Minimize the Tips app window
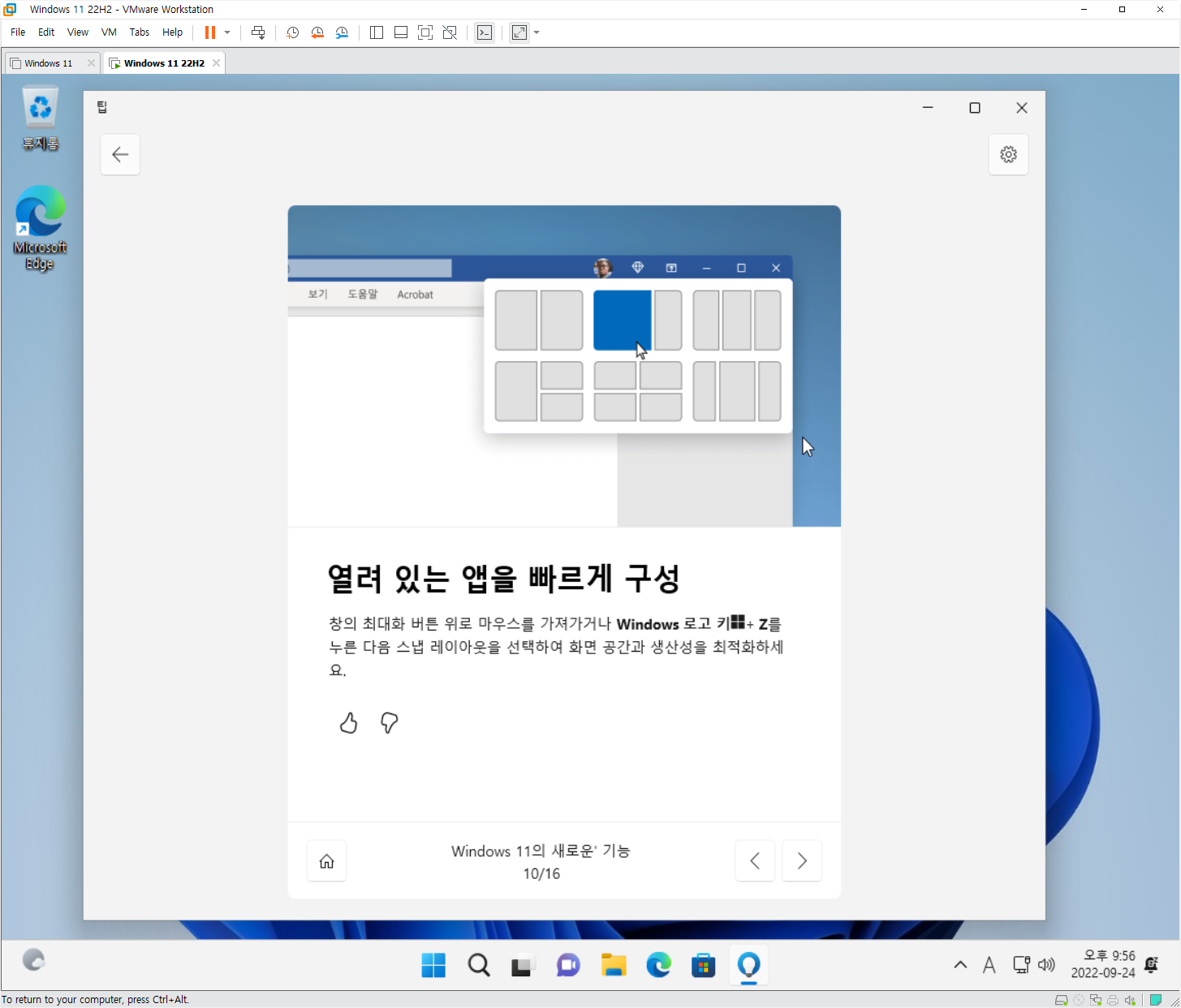Image resolution: width=1181 pixels, height=1008 pixels. 928,108
